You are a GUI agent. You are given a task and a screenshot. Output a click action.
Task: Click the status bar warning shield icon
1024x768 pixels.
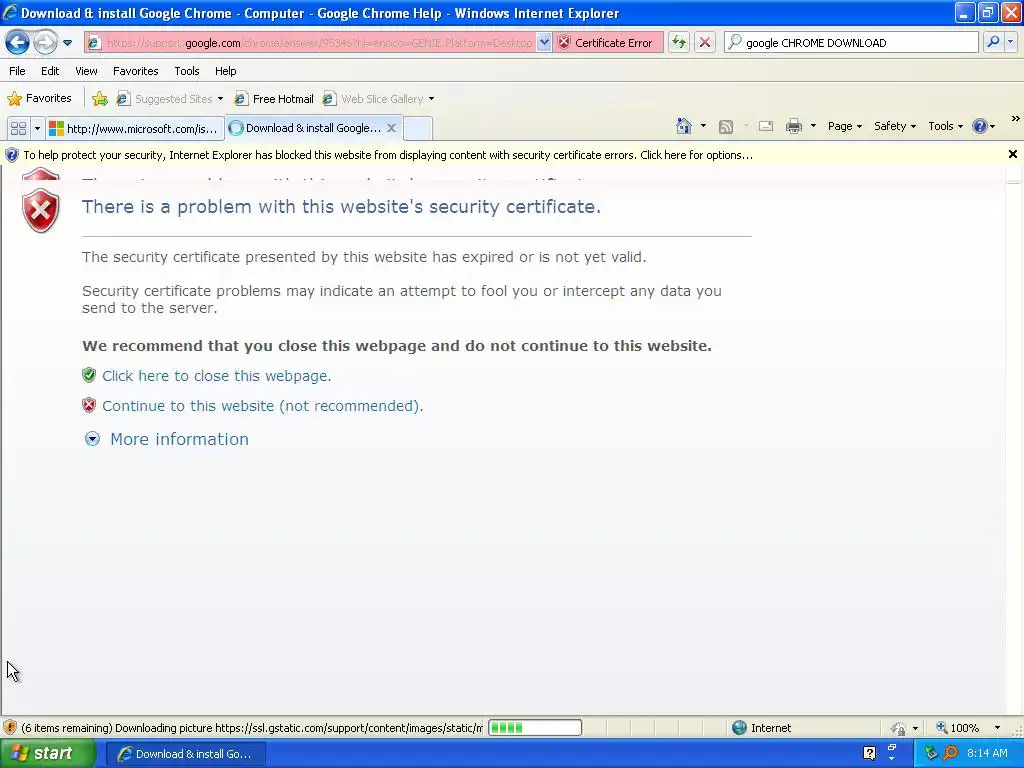(10, 728)
